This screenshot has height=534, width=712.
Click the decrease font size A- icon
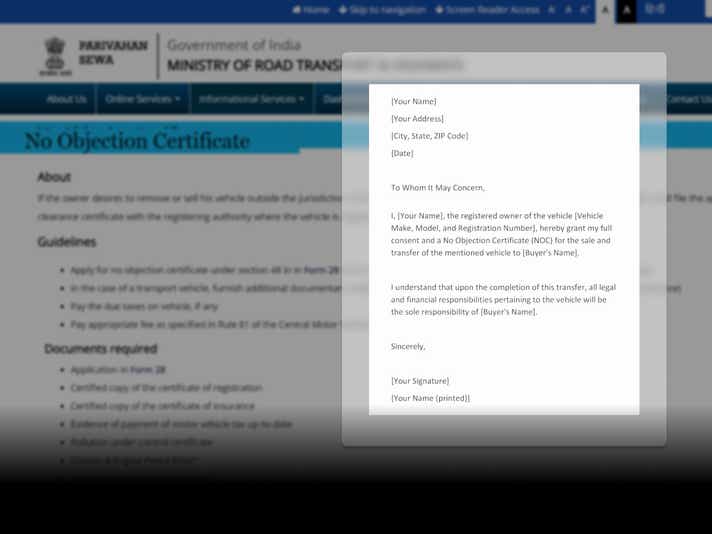551,10
